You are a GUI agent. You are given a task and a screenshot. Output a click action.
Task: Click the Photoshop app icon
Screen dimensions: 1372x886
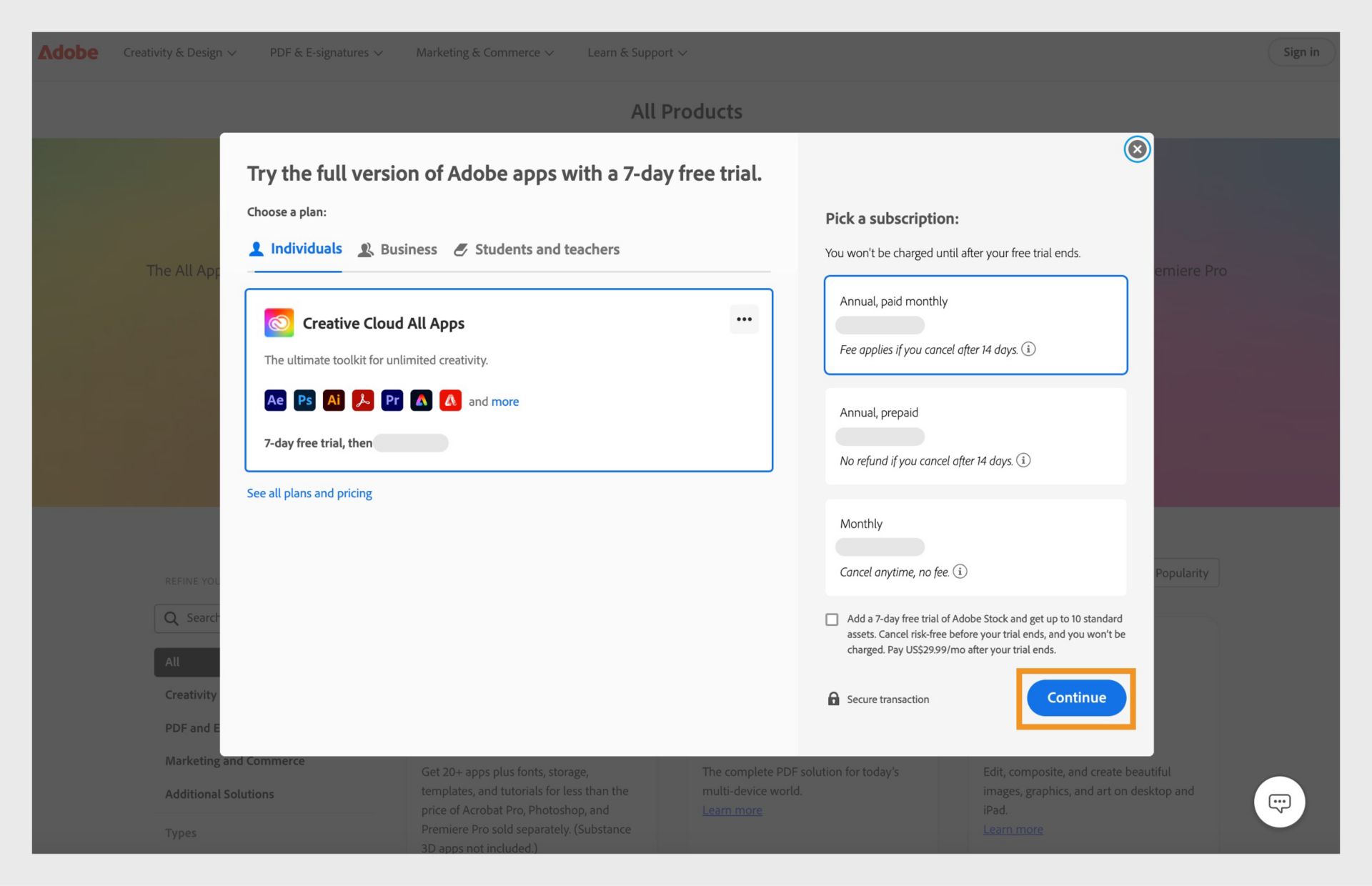(x=305, y=400)
